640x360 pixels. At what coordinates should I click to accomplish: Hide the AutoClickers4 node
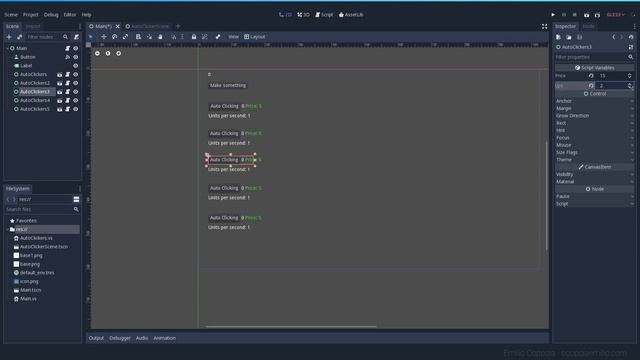point(76,100)
